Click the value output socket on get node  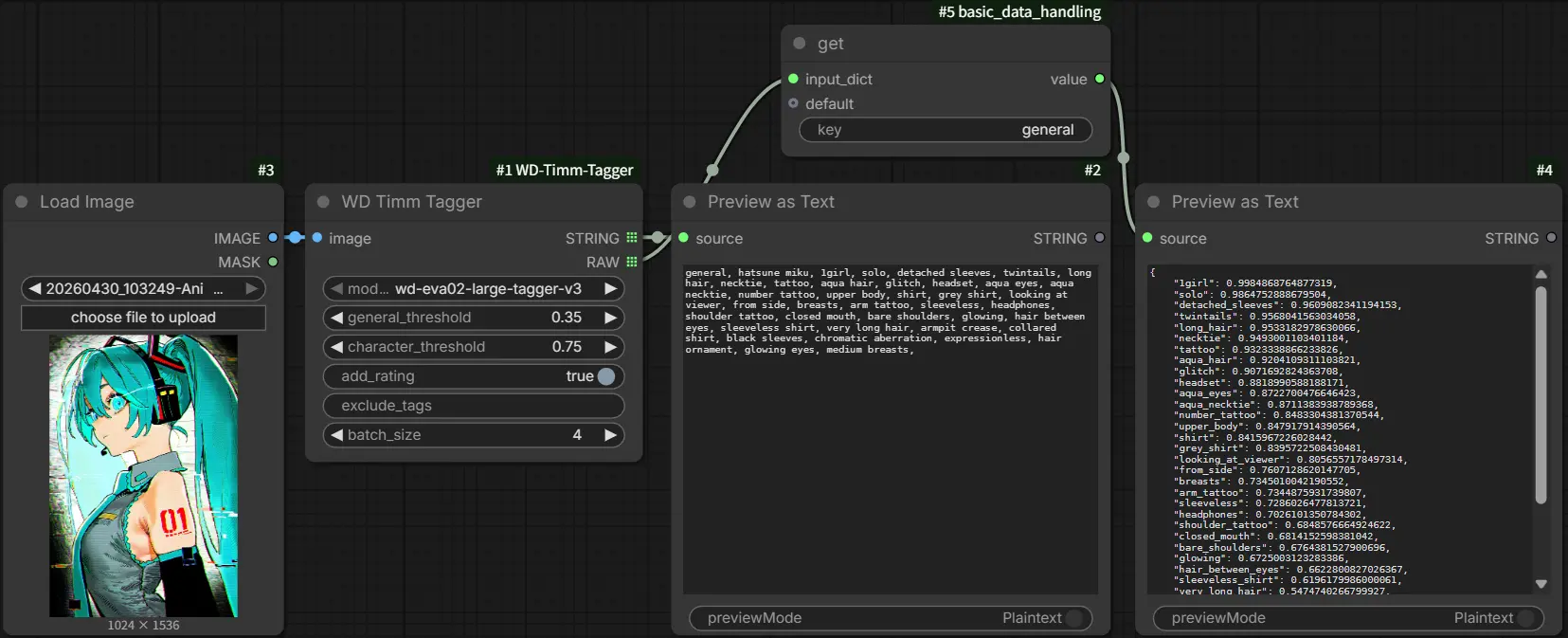coord(1100,79)
